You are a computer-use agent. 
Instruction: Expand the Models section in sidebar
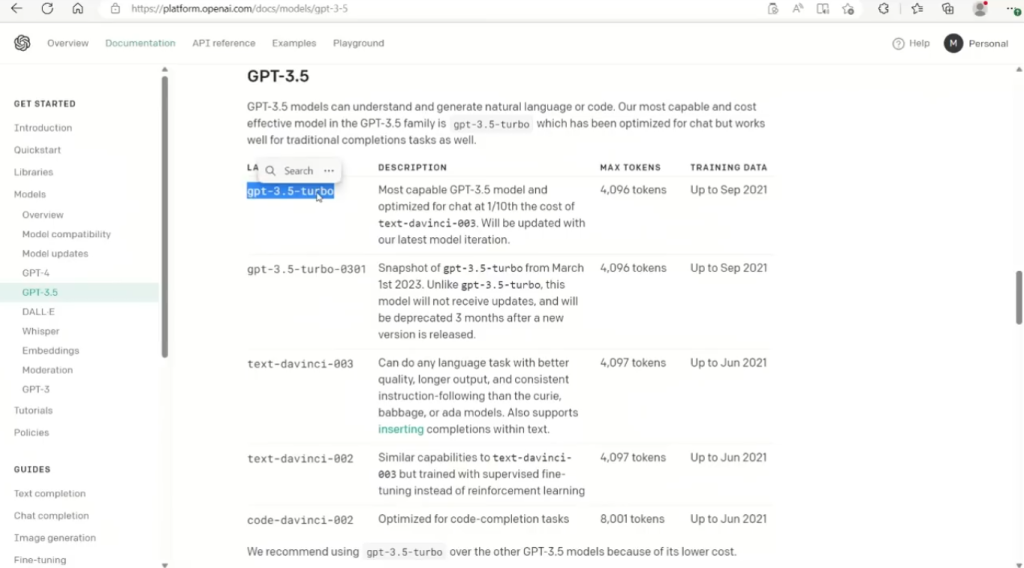30,194
